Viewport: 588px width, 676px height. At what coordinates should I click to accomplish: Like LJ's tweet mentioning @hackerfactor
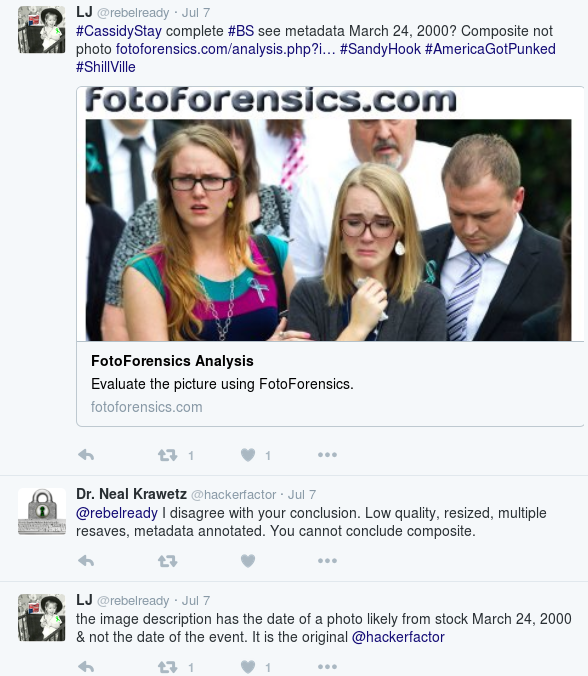click(248, 667)
